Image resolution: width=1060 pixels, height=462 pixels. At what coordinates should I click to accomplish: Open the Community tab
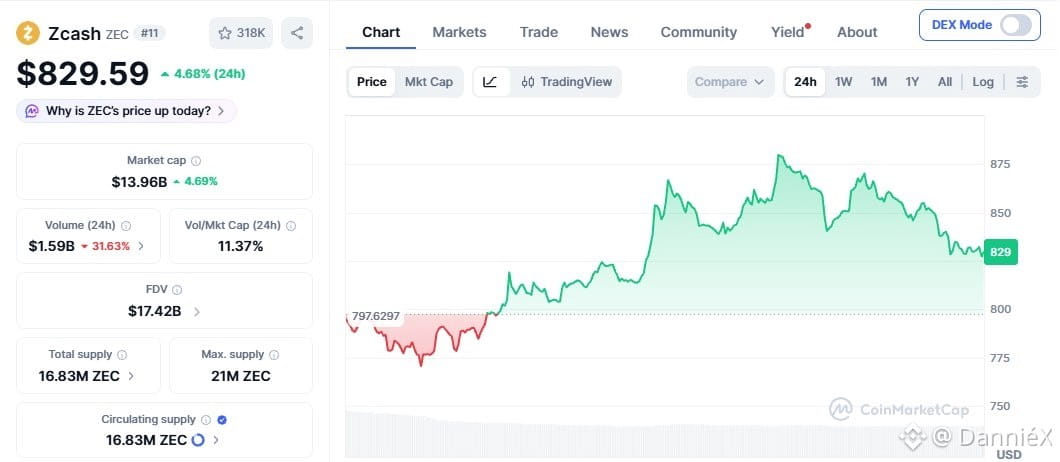click(x=698, y=32)
